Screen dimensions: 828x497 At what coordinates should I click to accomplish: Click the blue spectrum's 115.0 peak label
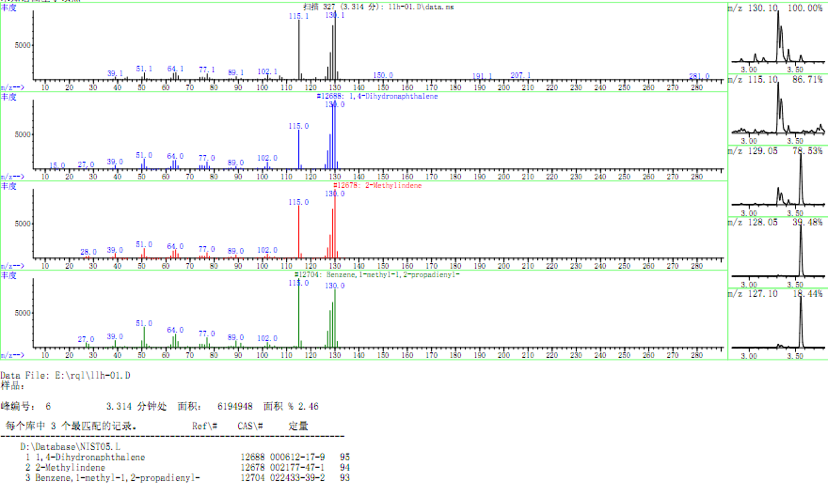(298, 126)
